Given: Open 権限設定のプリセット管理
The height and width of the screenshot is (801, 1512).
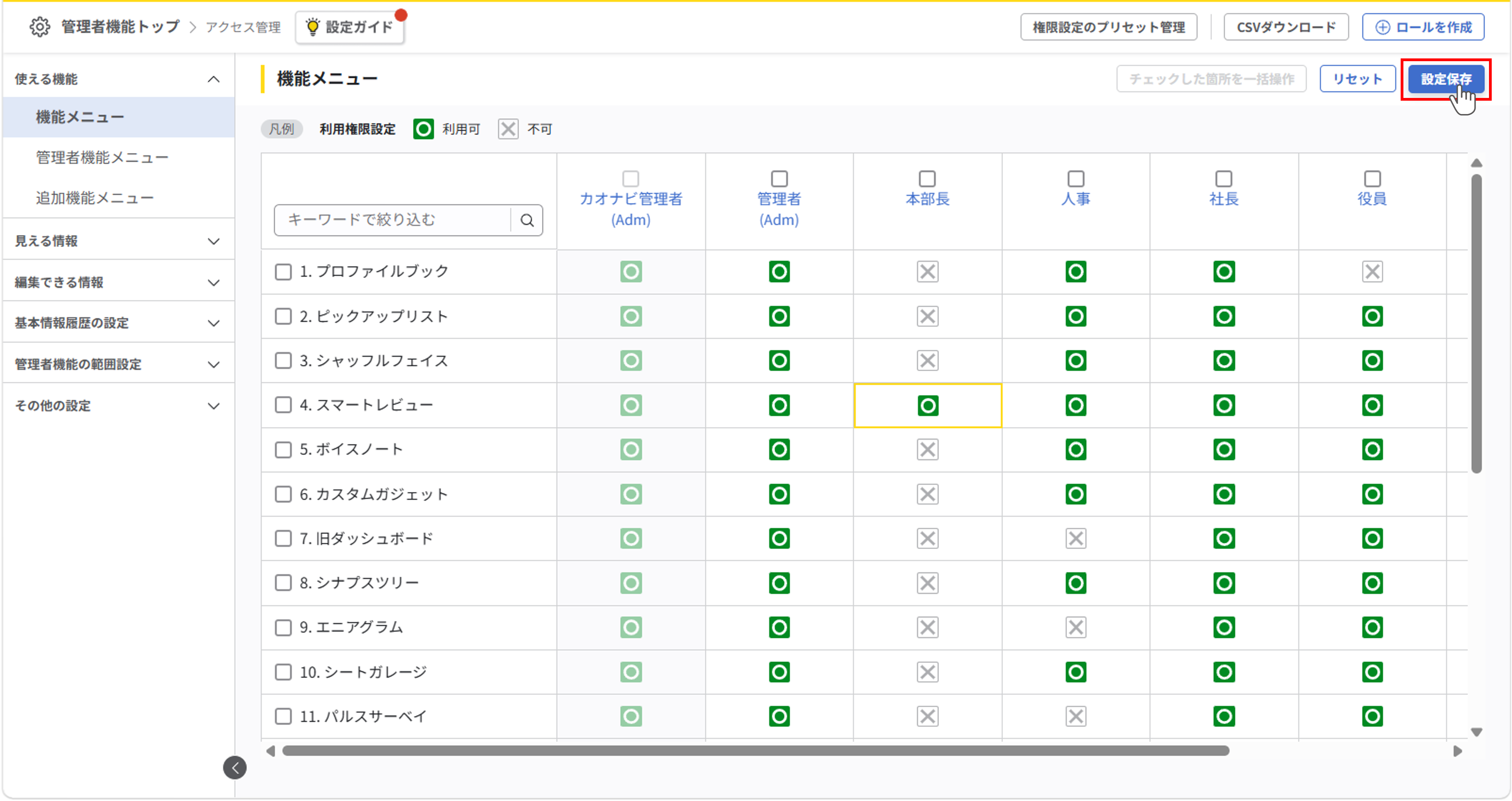Looking at the screenshot, I should click(1109, 27).
